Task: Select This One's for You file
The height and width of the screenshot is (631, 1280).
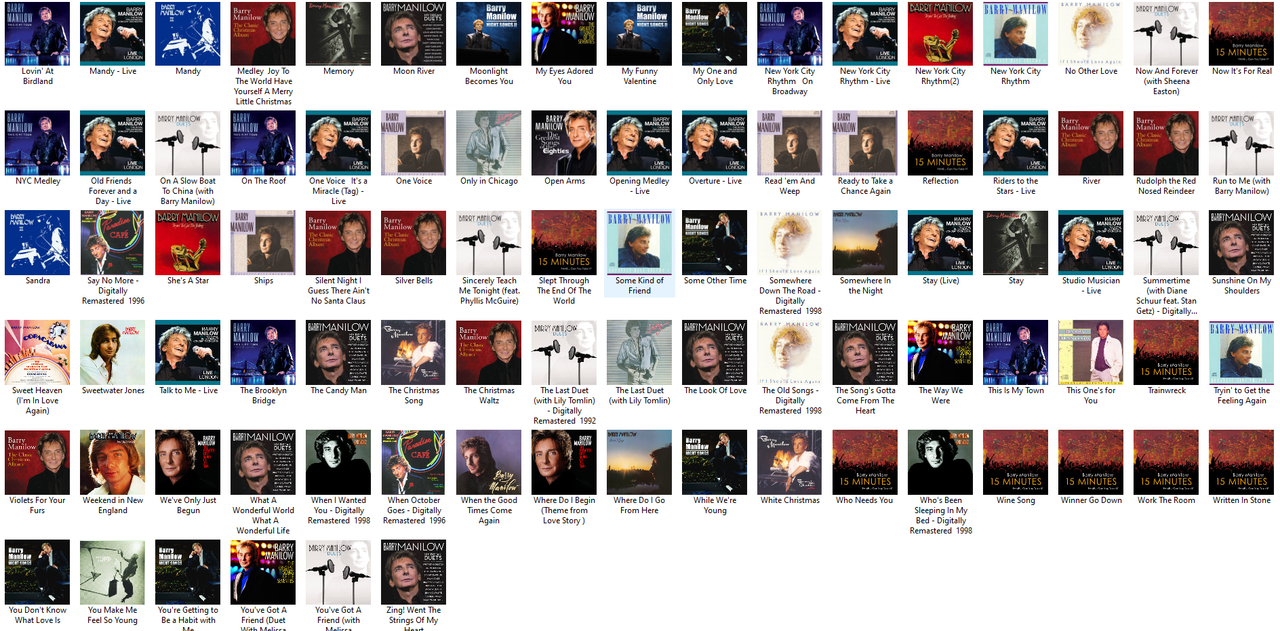Action: 1091,353
